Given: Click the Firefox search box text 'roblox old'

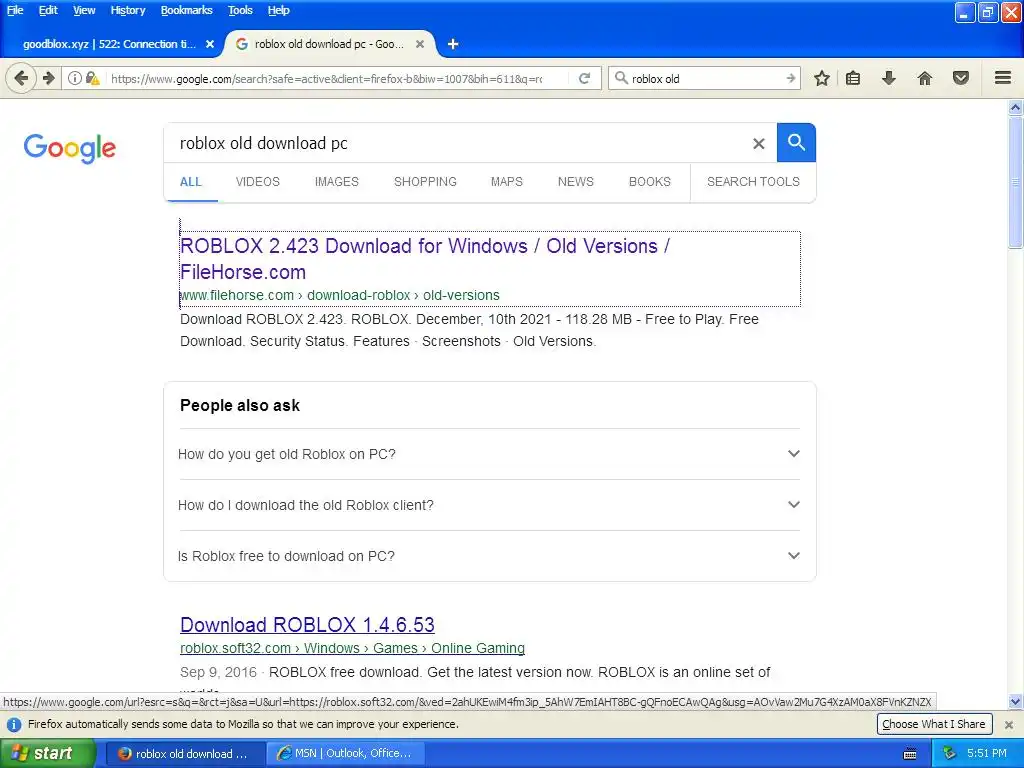Looking at the screenshot, I should coord(656,79).
